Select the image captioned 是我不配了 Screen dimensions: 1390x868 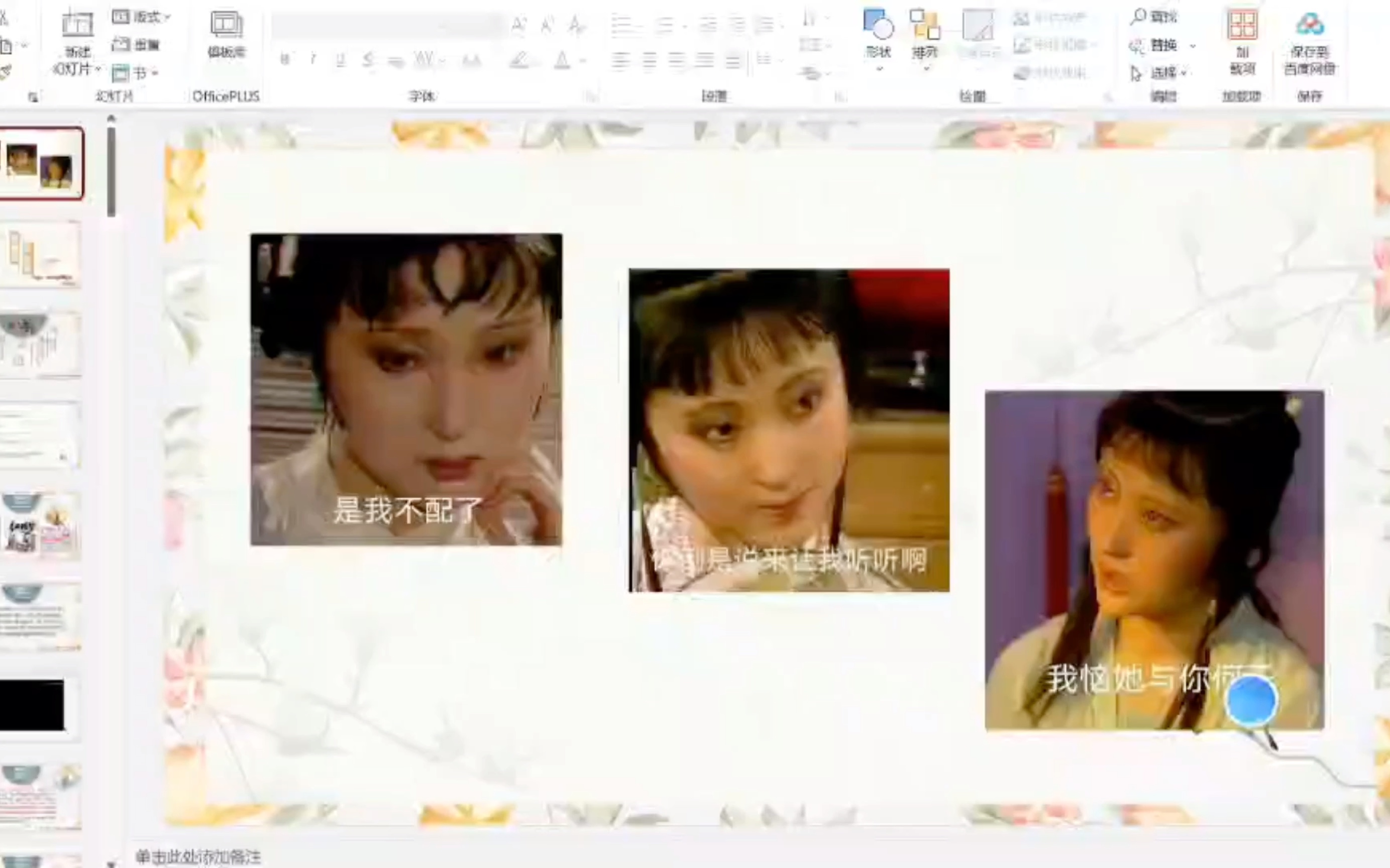[406, 389]
